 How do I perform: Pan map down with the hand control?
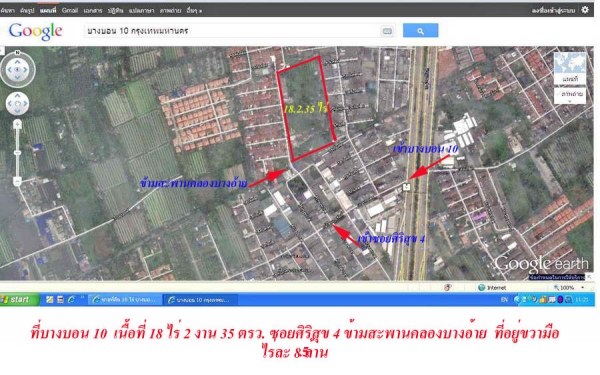pos(17,111)
